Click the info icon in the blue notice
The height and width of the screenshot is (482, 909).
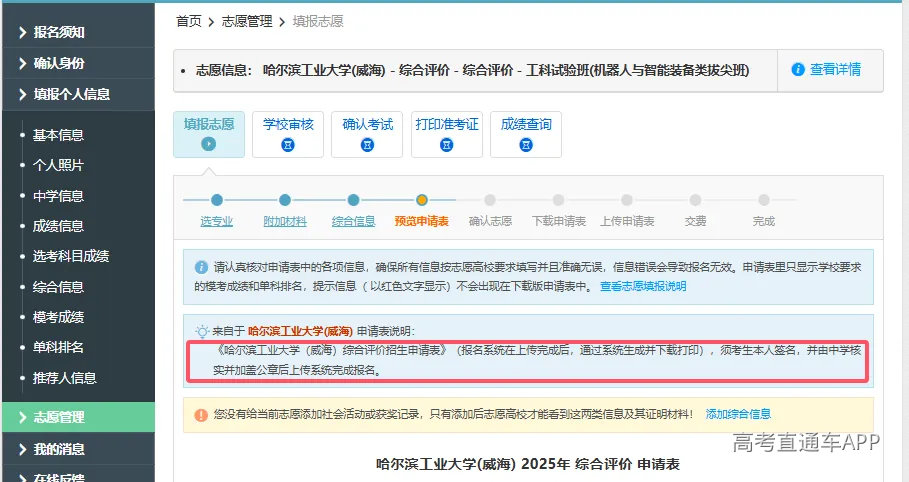coord(201,267)
